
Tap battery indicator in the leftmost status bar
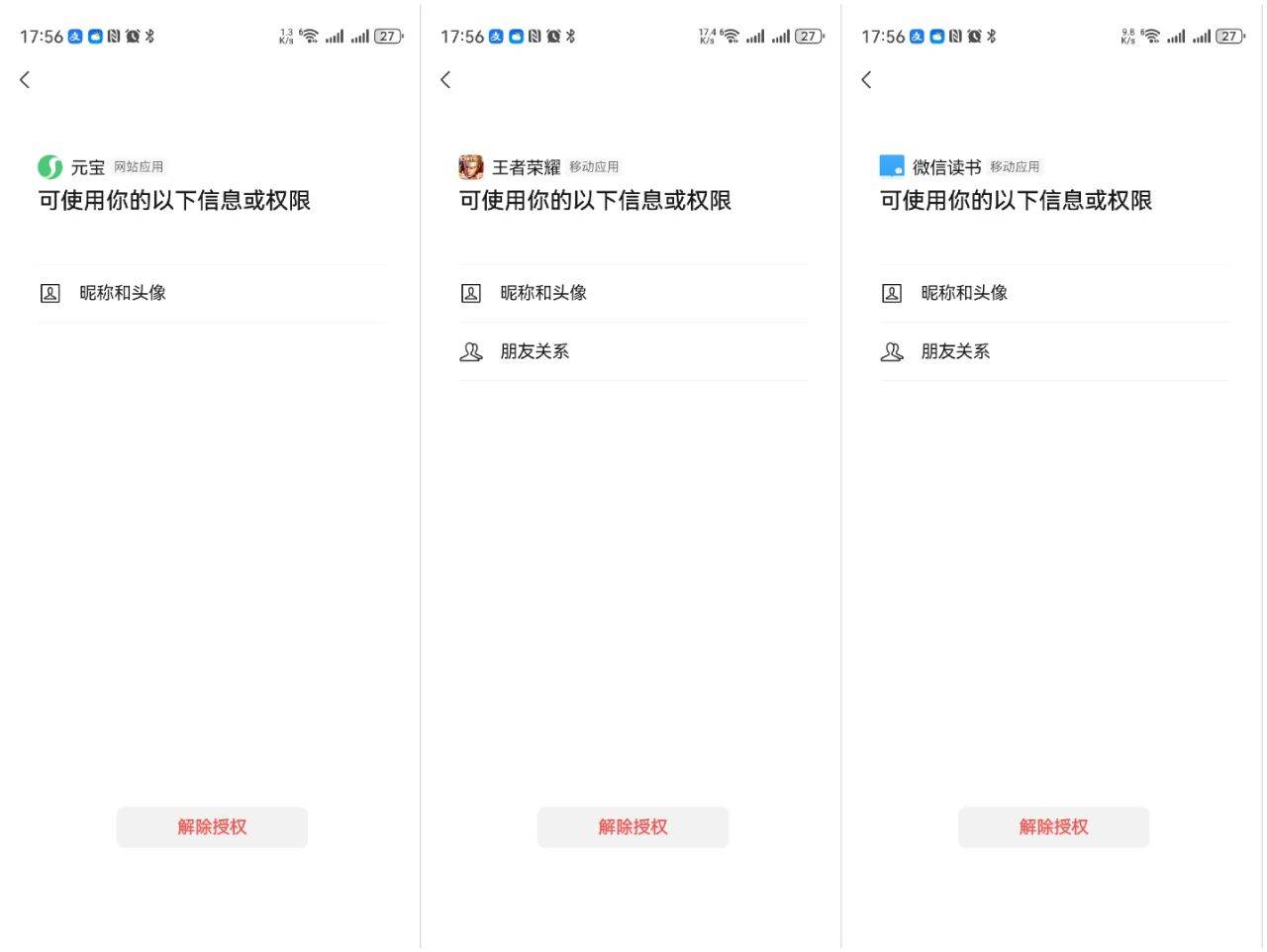pyautogui.click(x=388, y=37)
